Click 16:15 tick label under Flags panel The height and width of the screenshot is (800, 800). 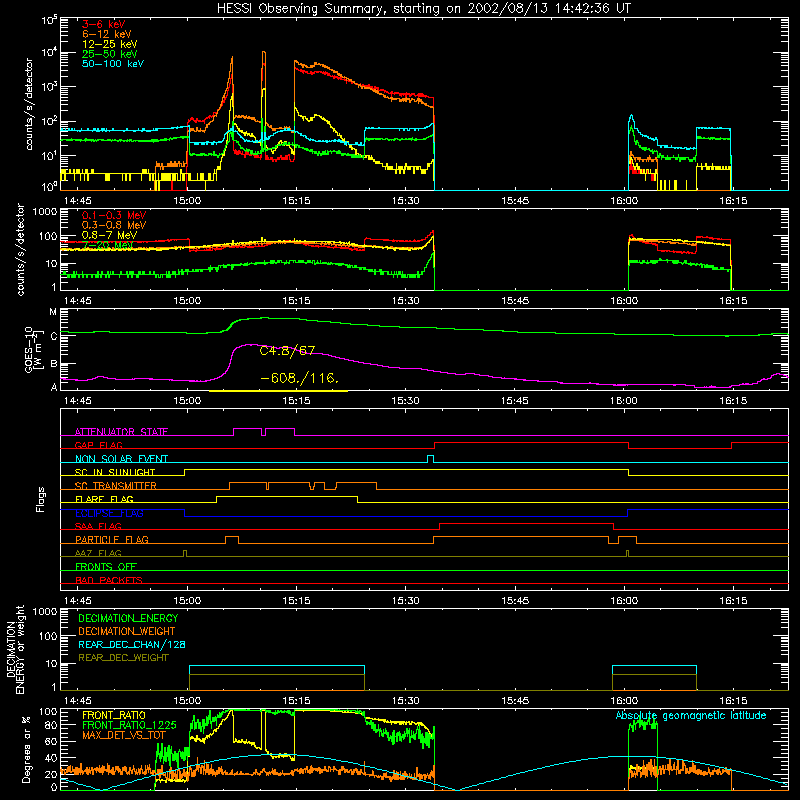(x=733, y=601)
